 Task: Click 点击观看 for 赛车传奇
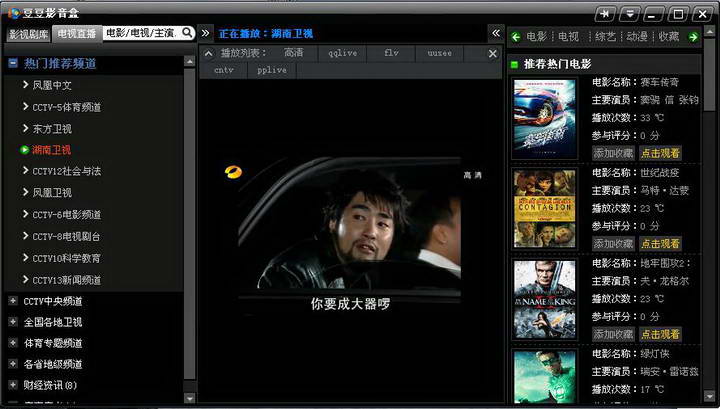[x=660, y=153]
